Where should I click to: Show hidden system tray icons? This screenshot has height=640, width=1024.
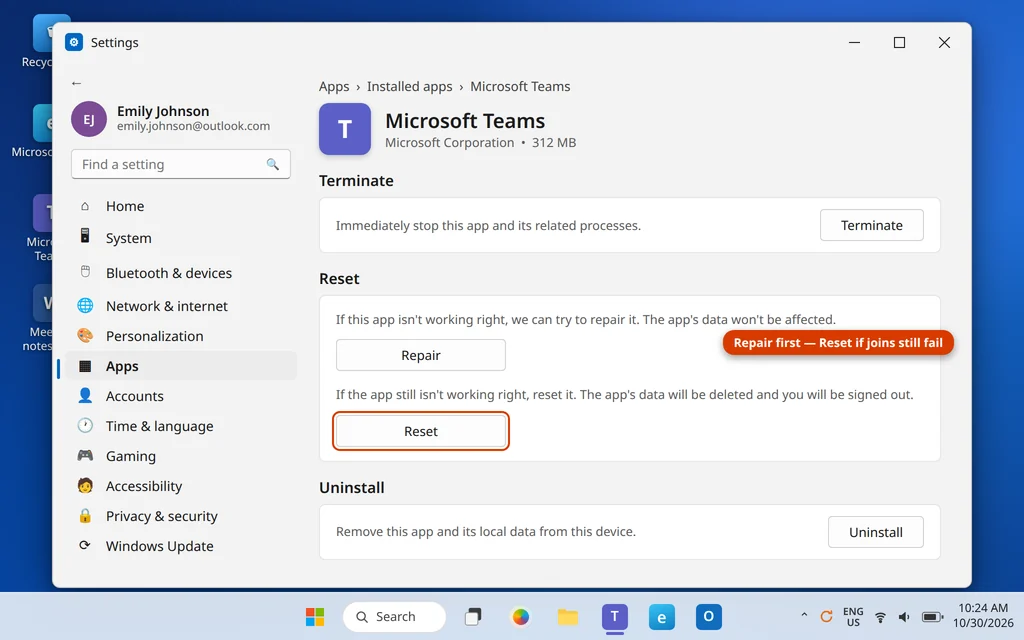point(804,615)
